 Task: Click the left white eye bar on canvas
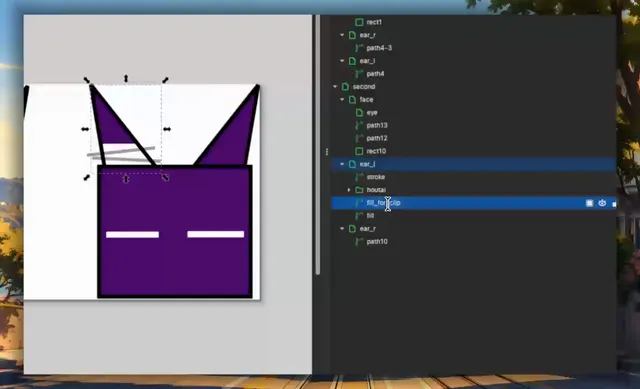pyautogui.click(x=132, y=234)
